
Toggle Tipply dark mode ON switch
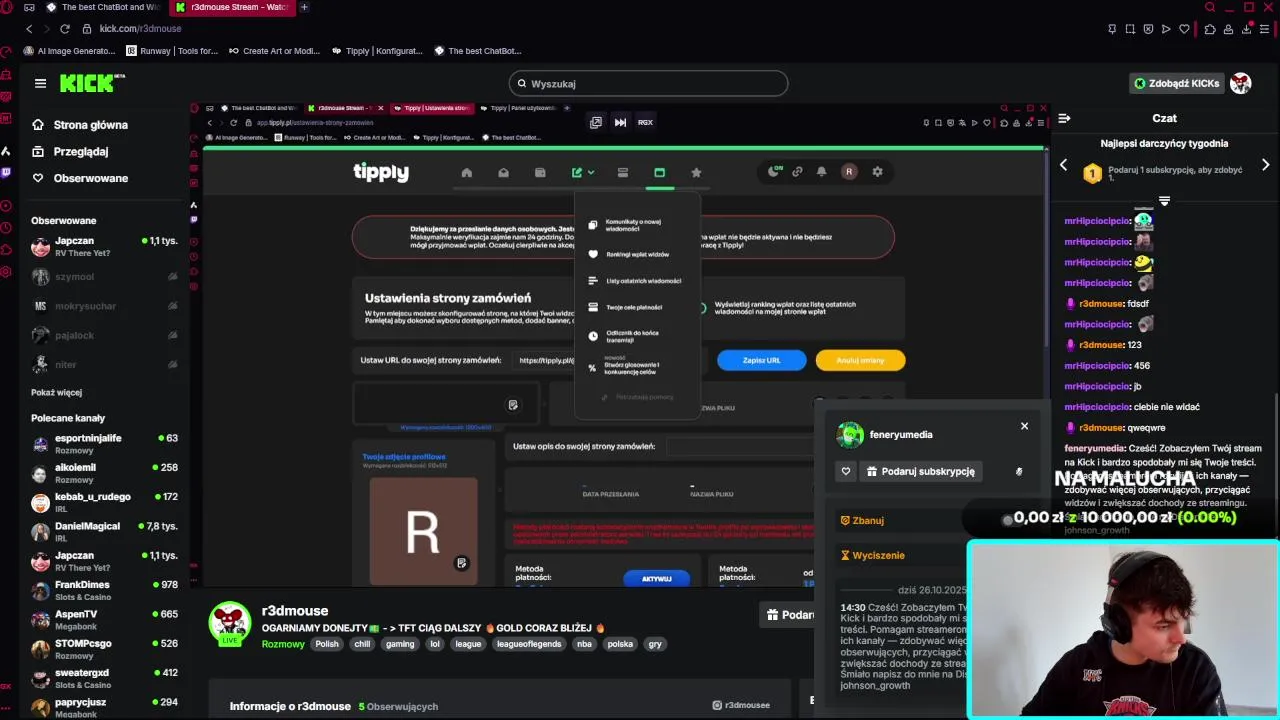click(773, 172)
